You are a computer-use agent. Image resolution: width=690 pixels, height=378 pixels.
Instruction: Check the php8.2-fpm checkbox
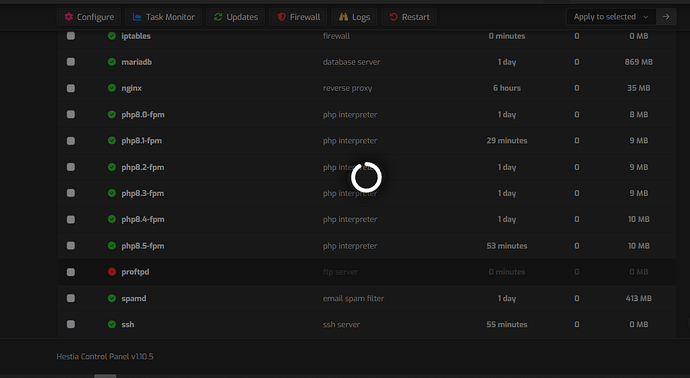70,167
